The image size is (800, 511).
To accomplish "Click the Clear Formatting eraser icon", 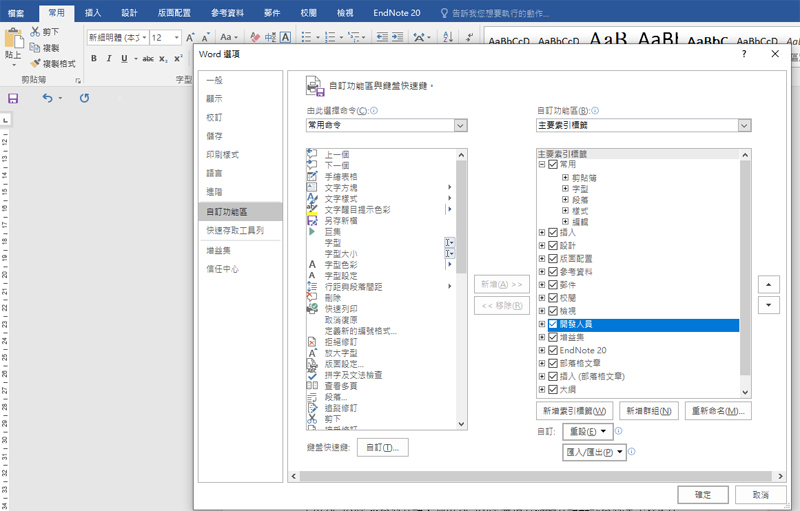I will pos(256,37).
